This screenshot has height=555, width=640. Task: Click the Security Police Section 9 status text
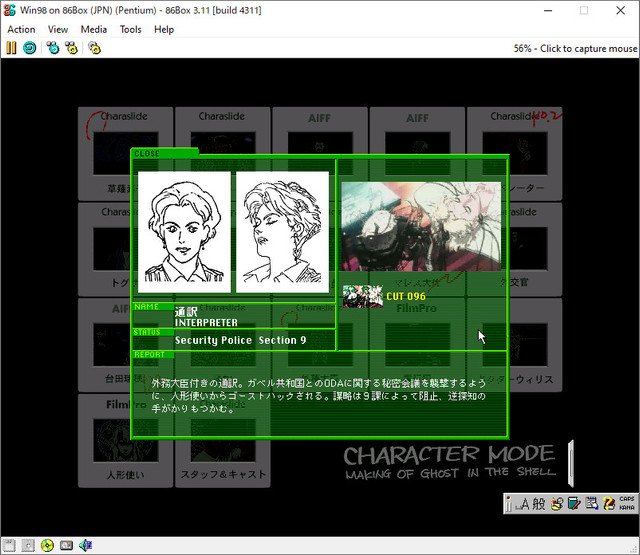click(240, 340)
